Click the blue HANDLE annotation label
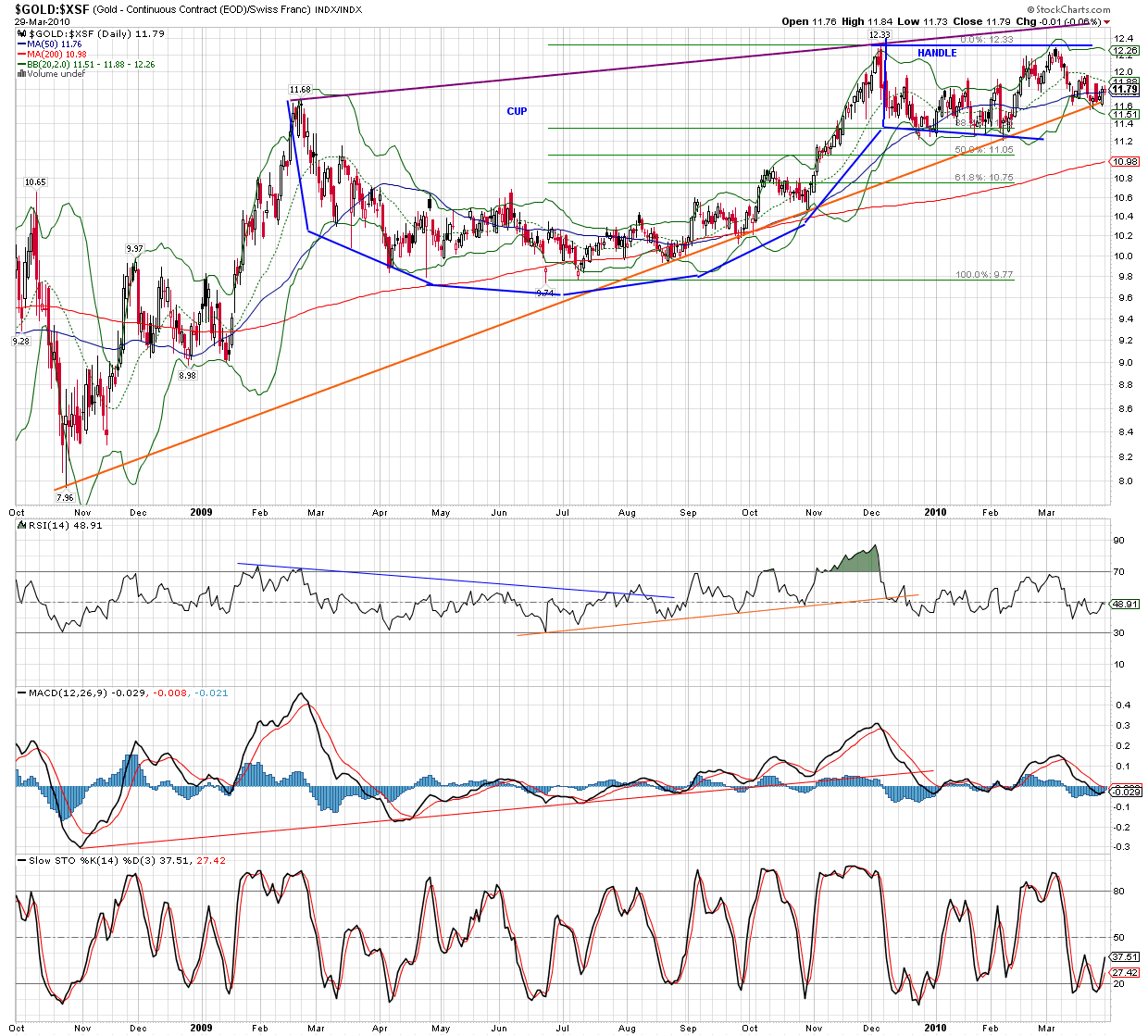This screenshot has width=1148, height=1036. [x=937, y=53]
